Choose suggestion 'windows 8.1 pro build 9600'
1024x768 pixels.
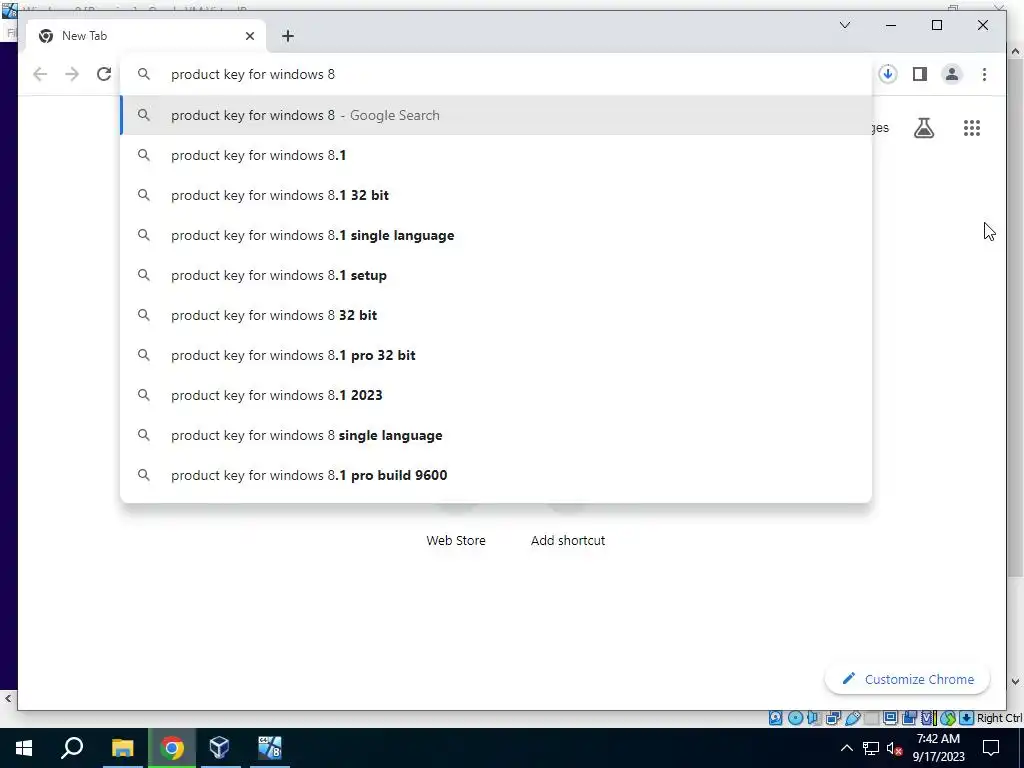tap(496, 475)
